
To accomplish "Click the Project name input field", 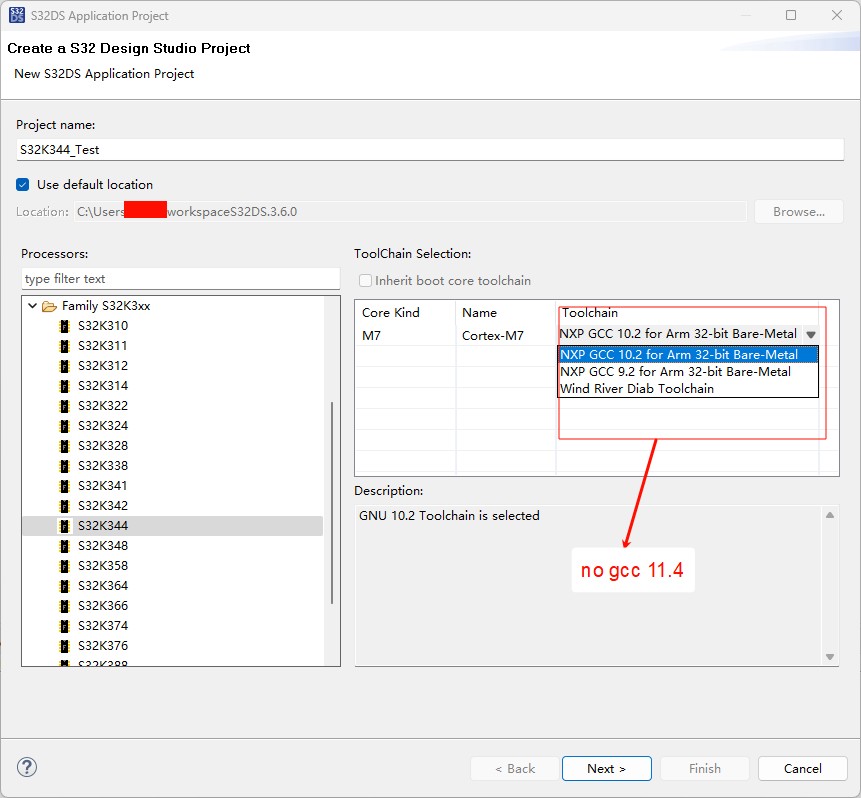I will 430,149.
